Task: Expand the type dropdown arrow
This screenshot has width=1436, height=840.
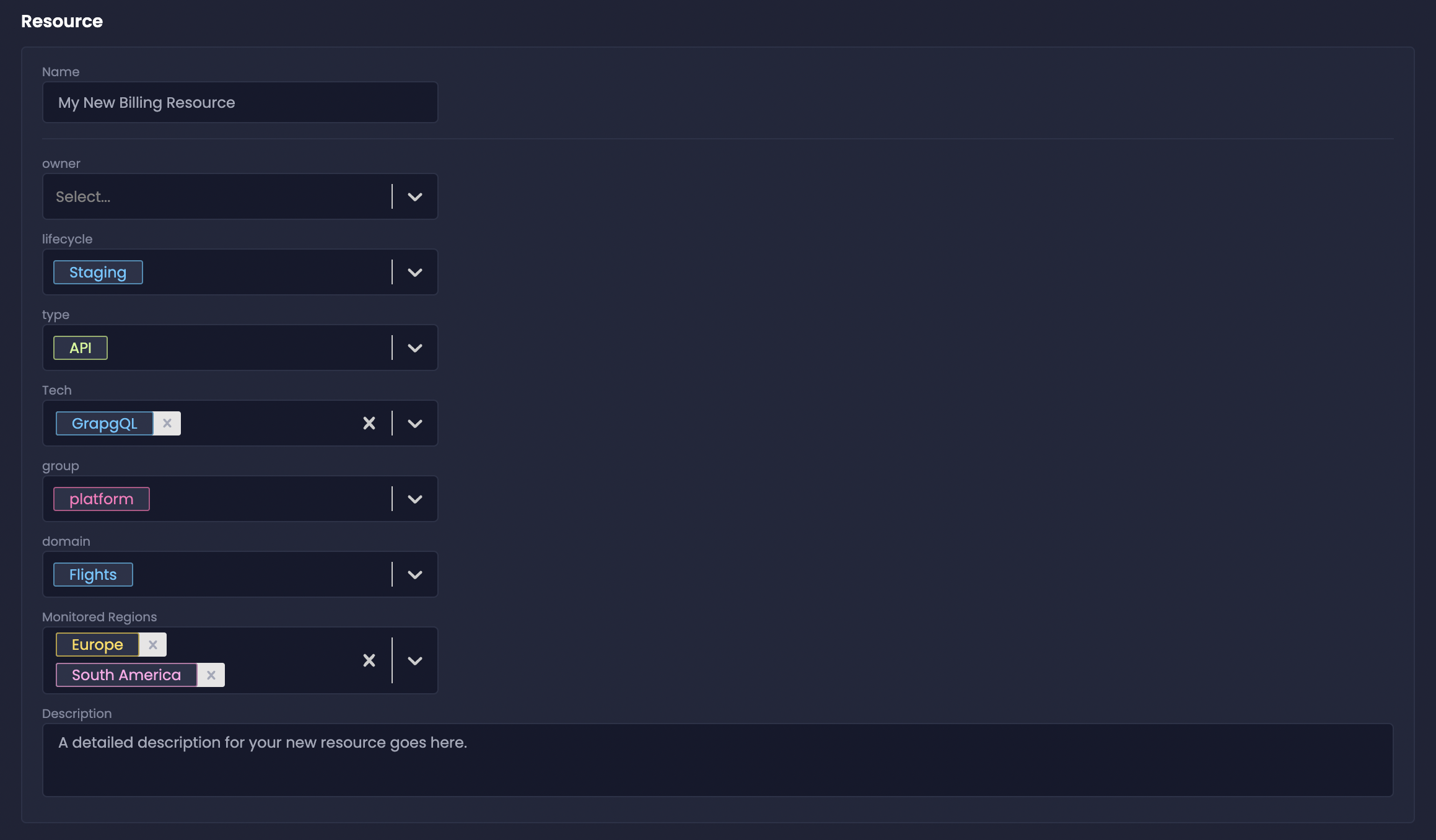Action: tap(415, 348)
